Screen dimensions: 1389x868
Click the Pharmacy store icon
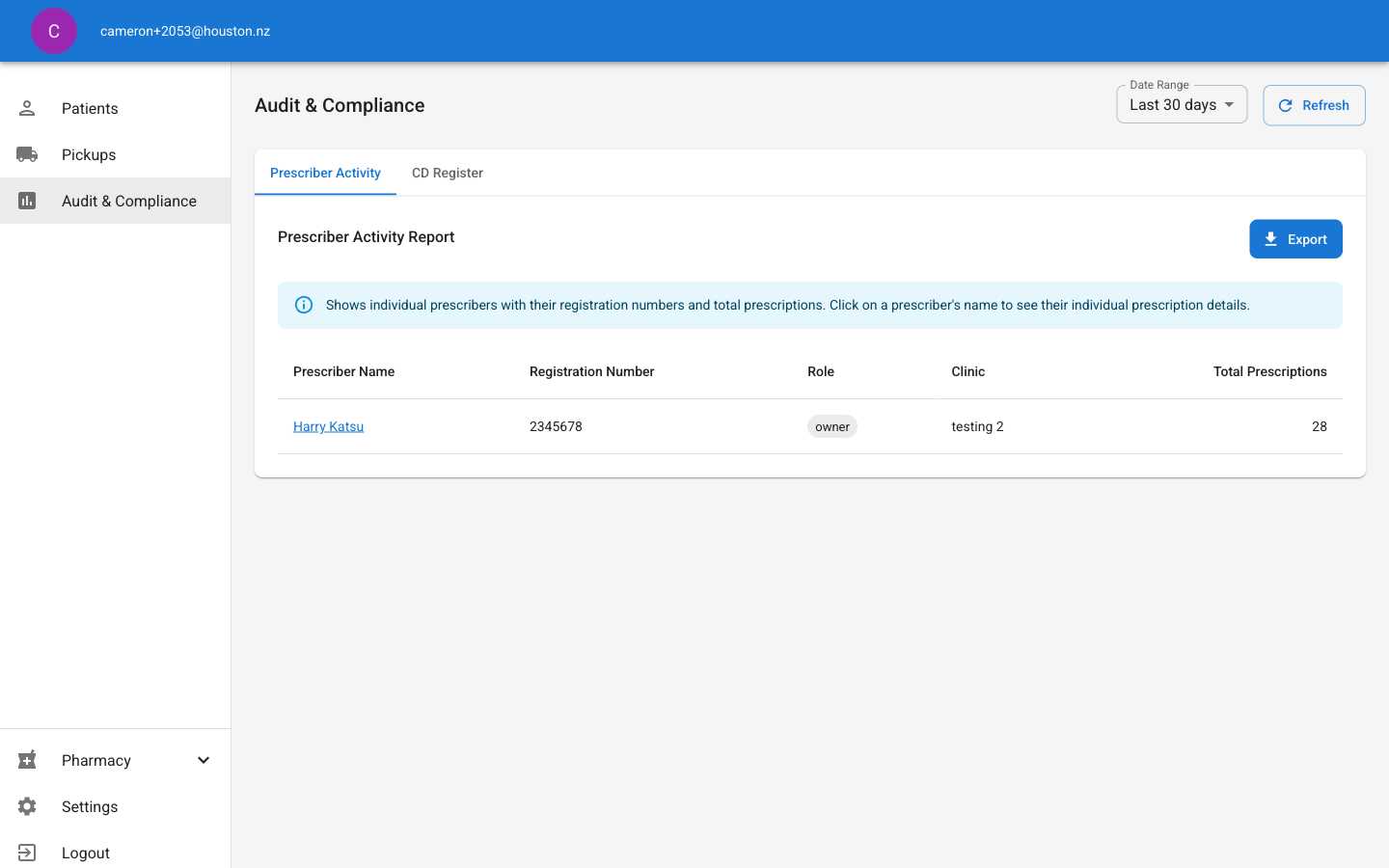pyautogui.click(x=27, y=760)
